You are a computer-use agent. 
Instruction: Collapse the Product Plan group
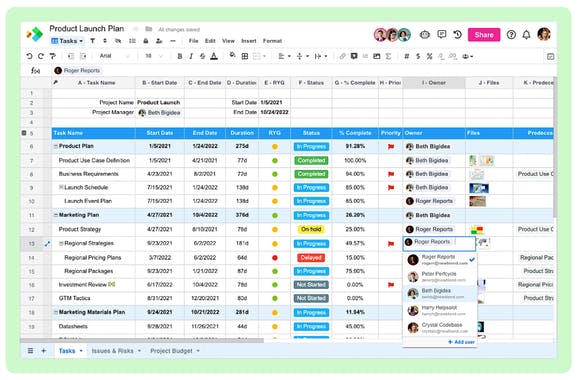pyautogui.click(x=56, y=146)
